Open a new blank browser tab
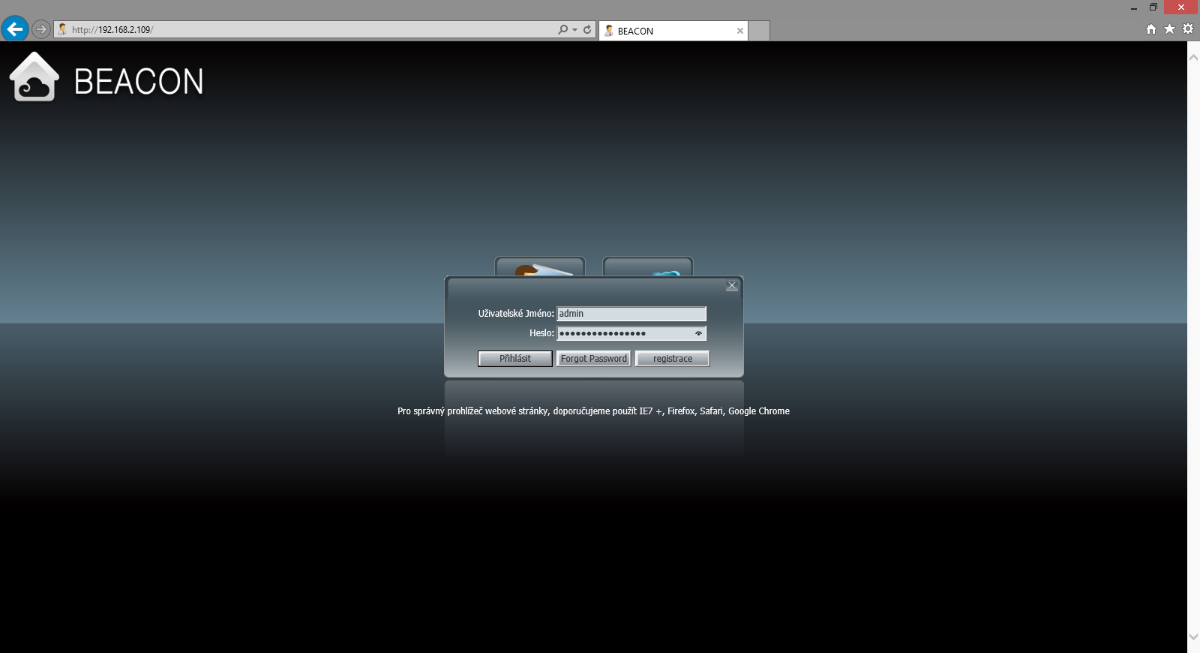This screenshot has width=1200, height=653. click(x=759, y=31)
